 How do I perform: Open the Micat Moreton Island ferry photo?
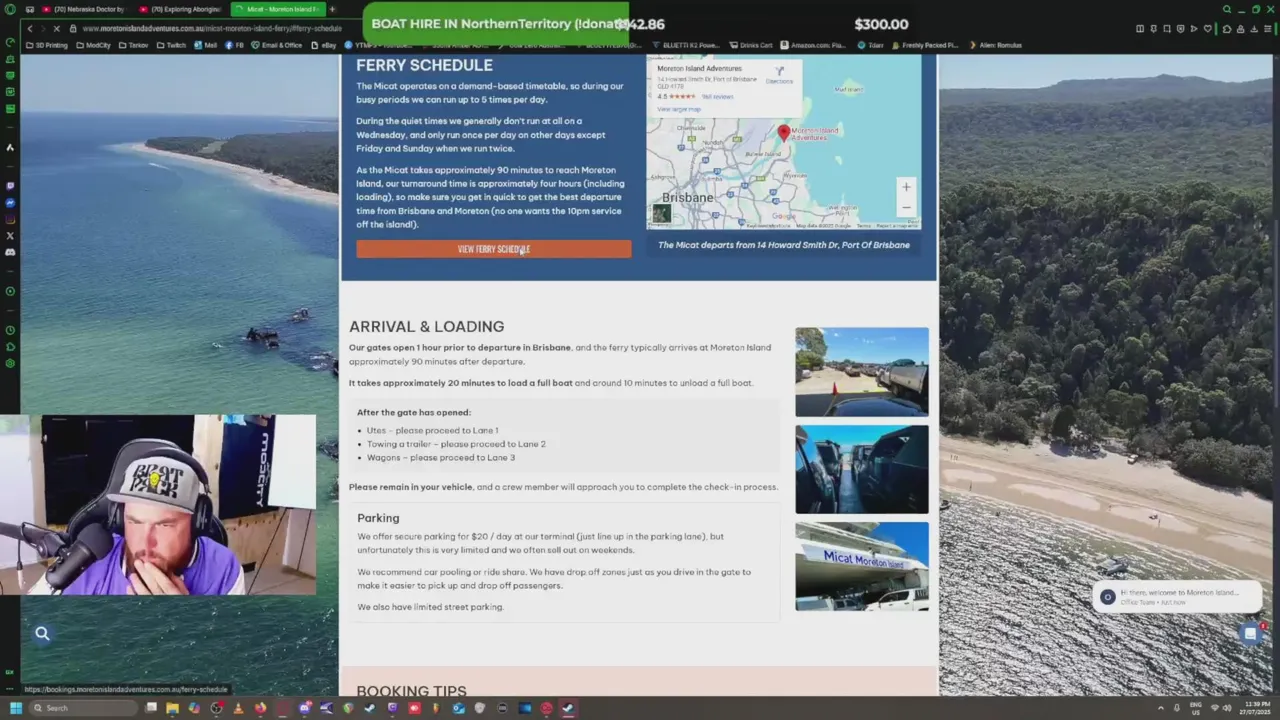(x=862, y=566)
